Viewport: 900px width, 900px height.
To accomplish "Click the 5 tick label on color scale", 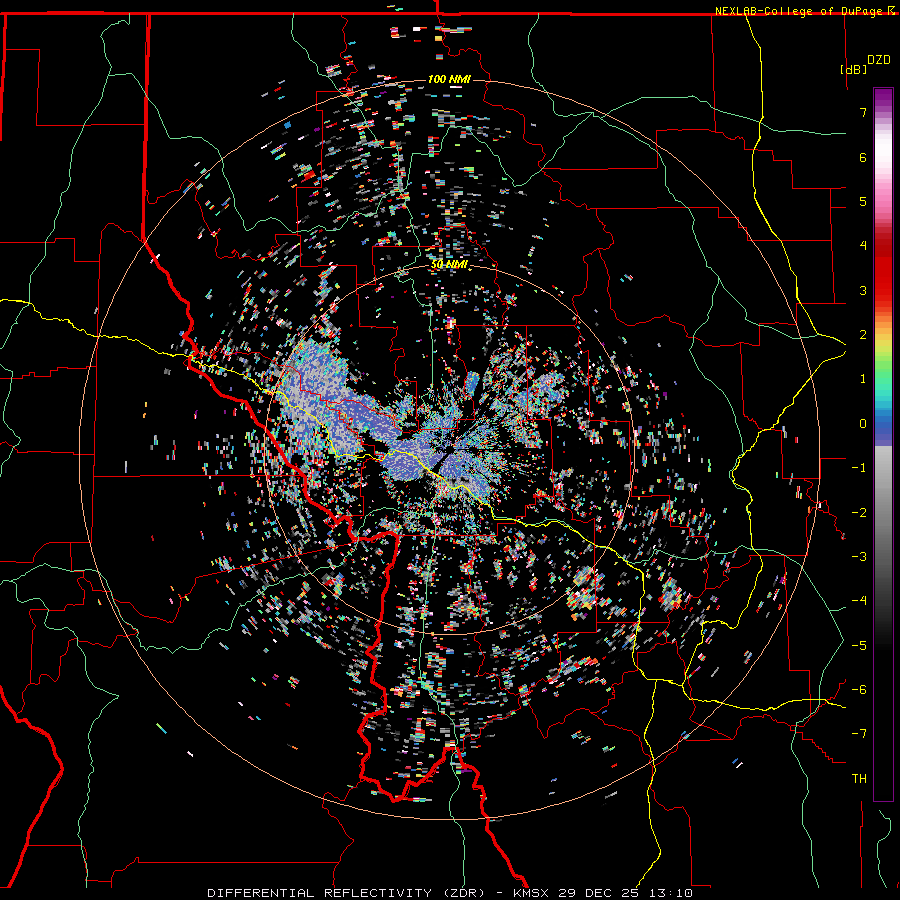I will [x=863, y=201].
